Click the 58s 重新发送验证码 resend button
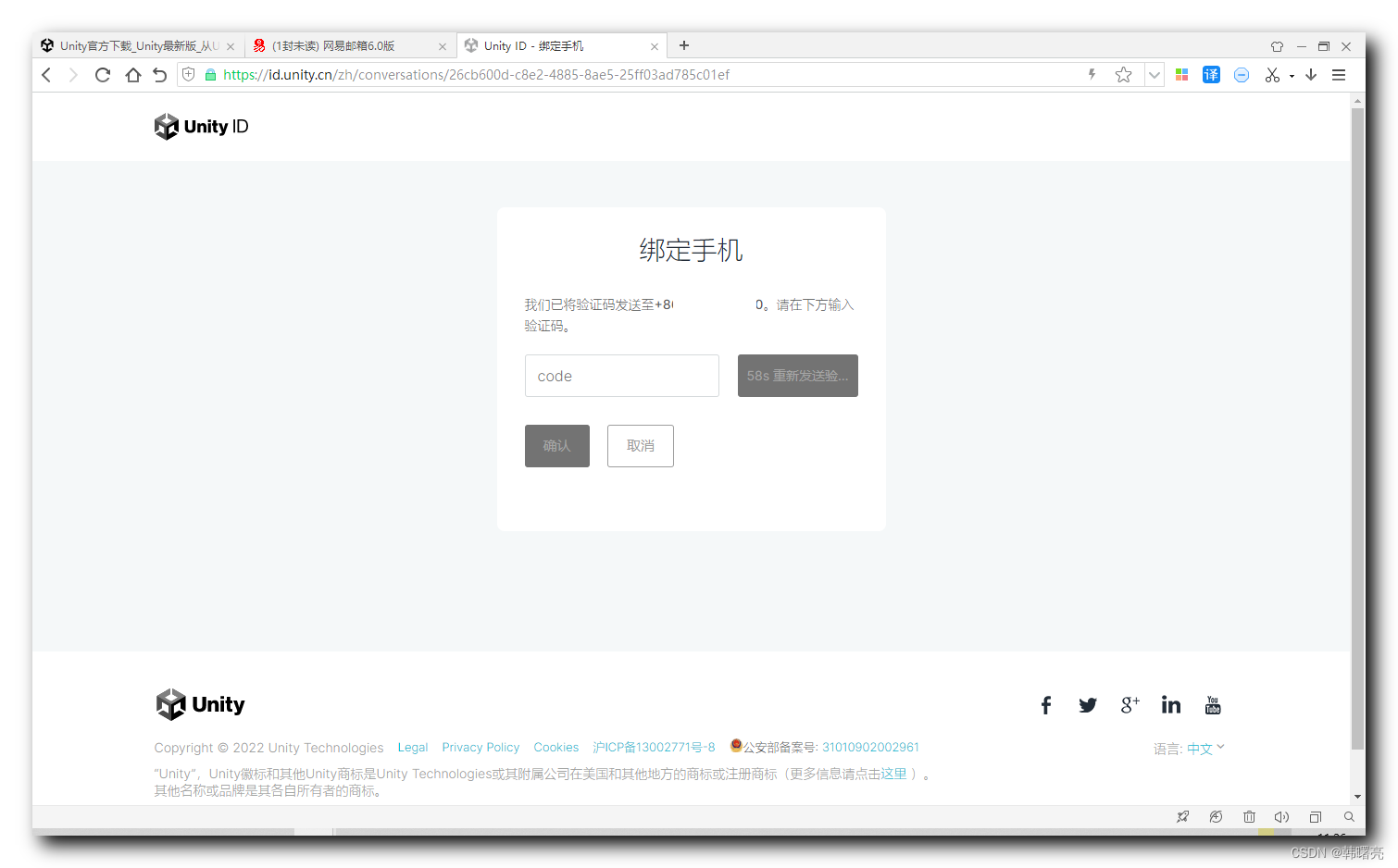The height and width of the screenshot is (868, 1398). tap(798, 376)
